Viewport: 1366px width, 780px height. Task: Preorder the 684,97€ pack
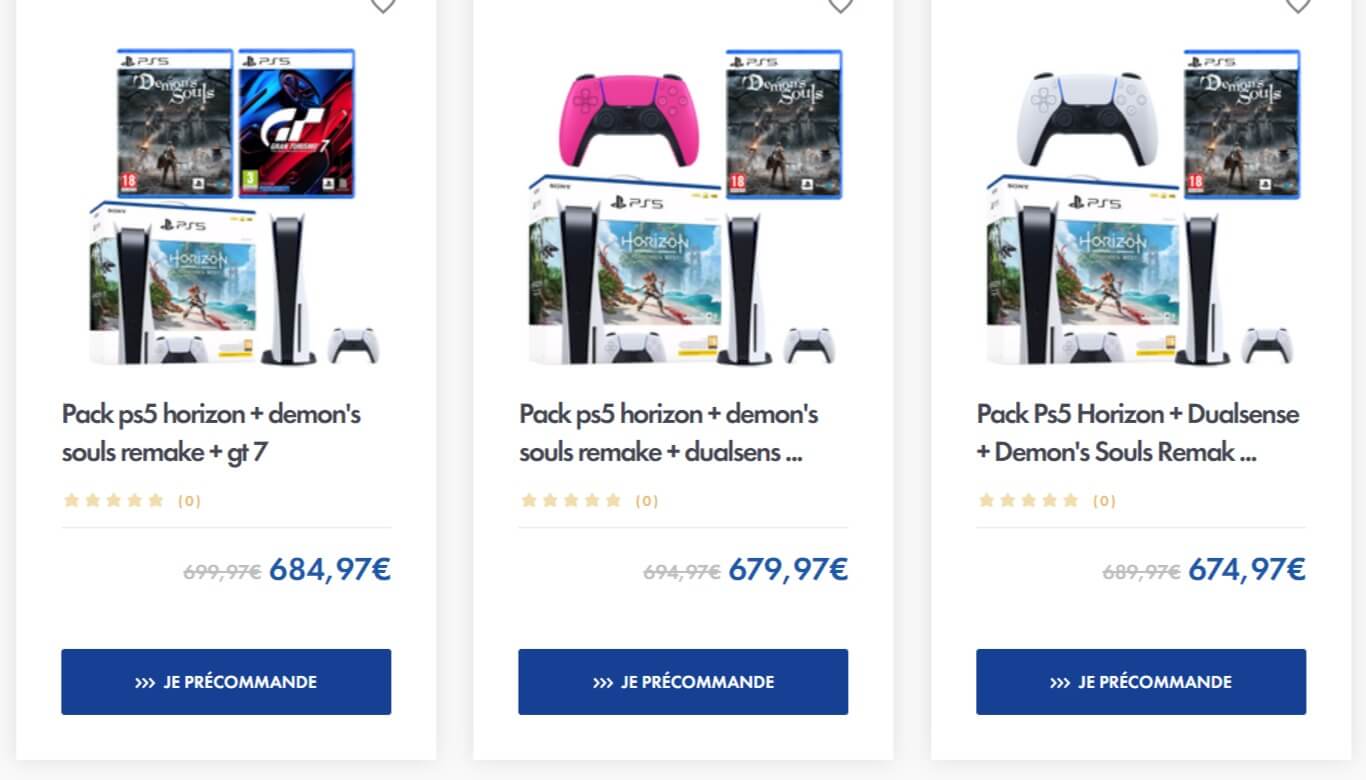[x=226, y=682]
